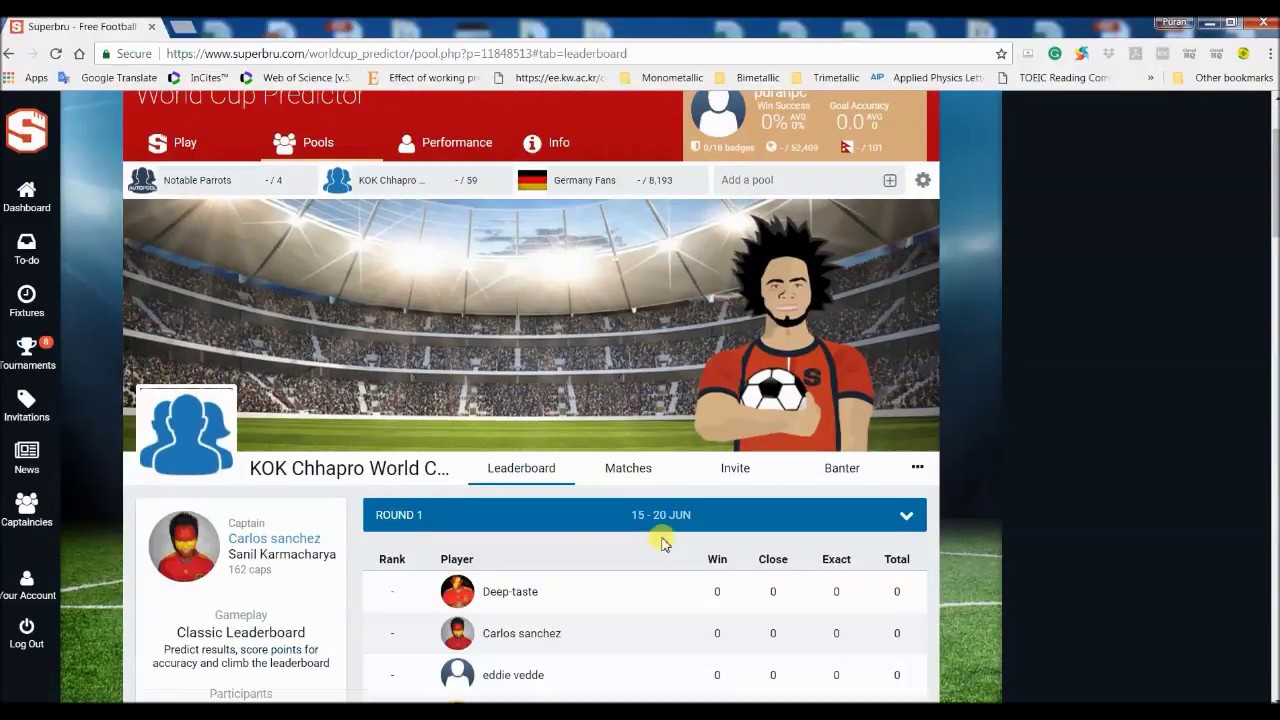
Task: Open the Performance tab
Action: click(x=445, y=143)
